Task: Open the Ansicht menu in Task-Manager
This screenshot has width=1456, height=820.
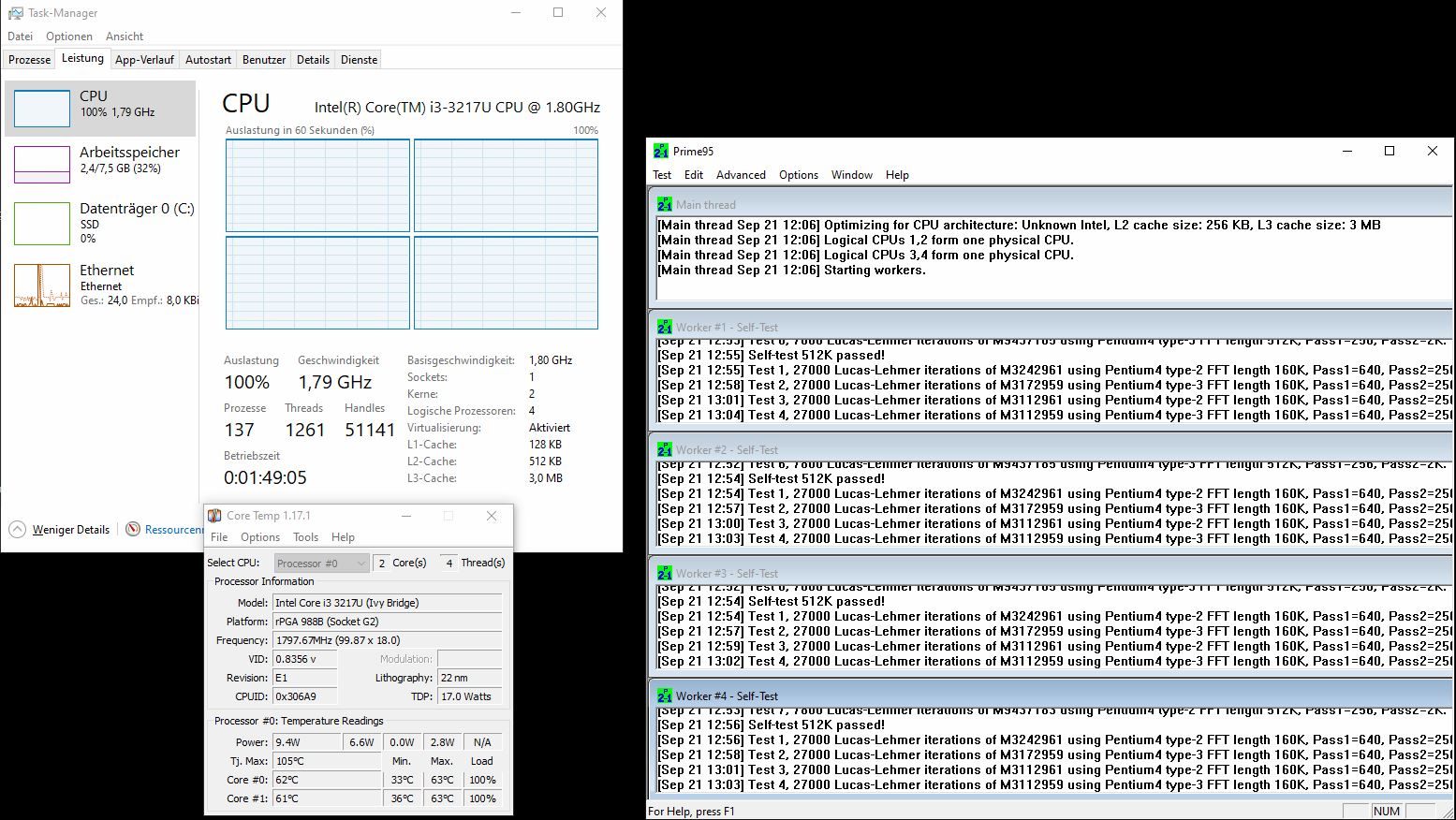Action: click(x=125, y=37)
